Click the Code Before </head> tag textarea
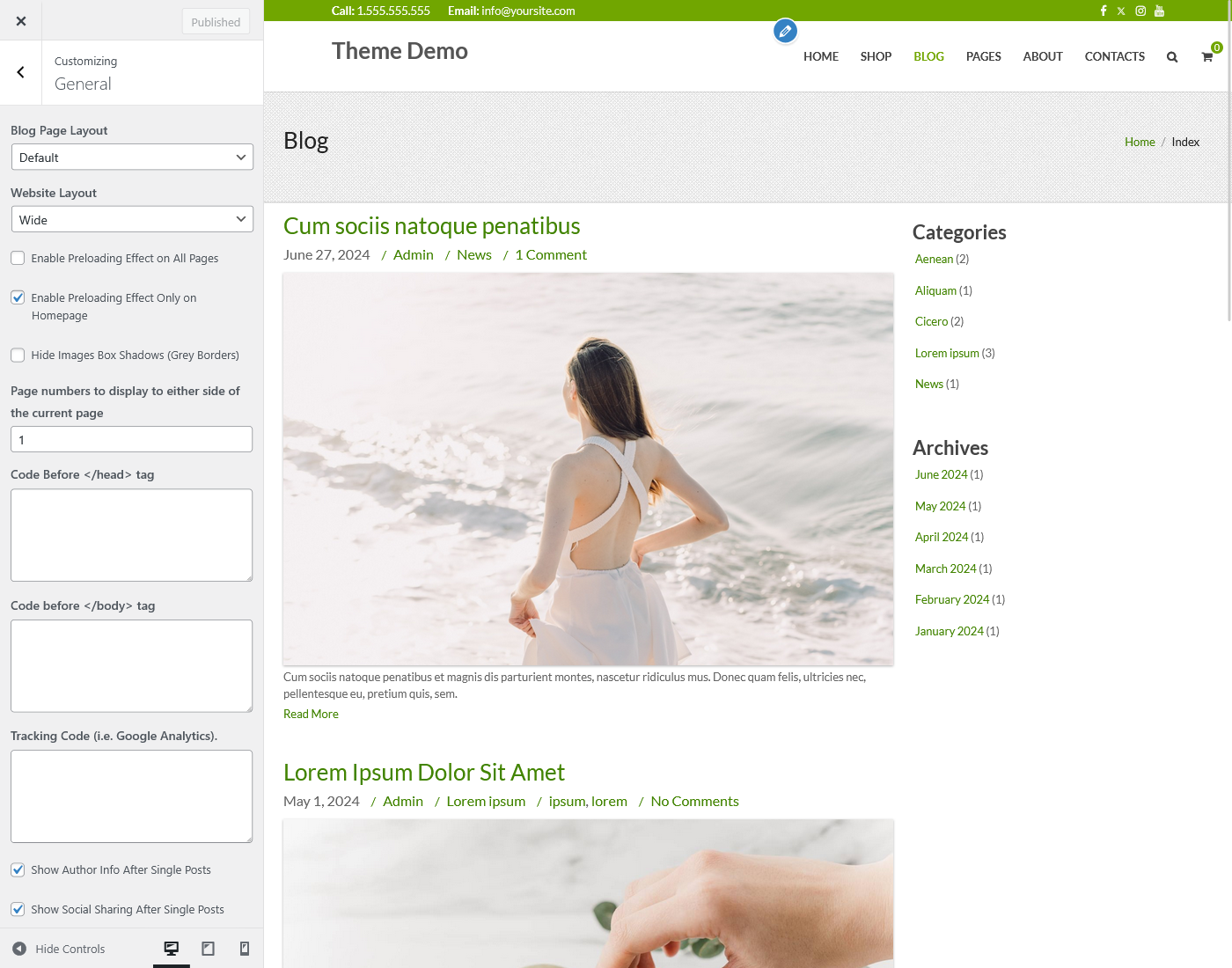The image size is (1232, 968). pyautogui.click(x=132, y=535)
